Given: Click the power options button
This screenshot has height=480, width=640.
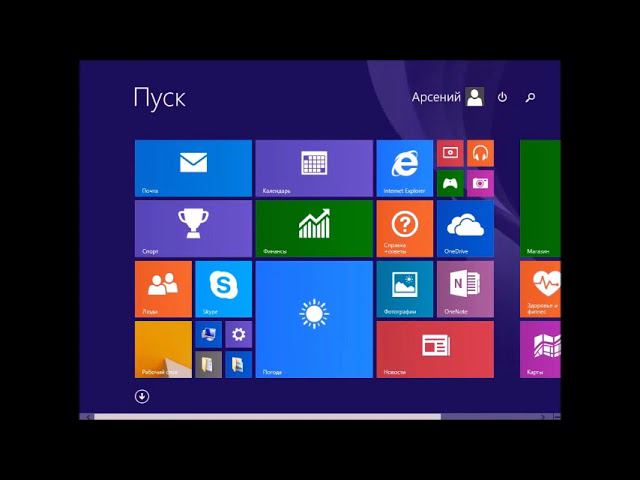Looking at the screenshot, I should (x=502, y=97).
